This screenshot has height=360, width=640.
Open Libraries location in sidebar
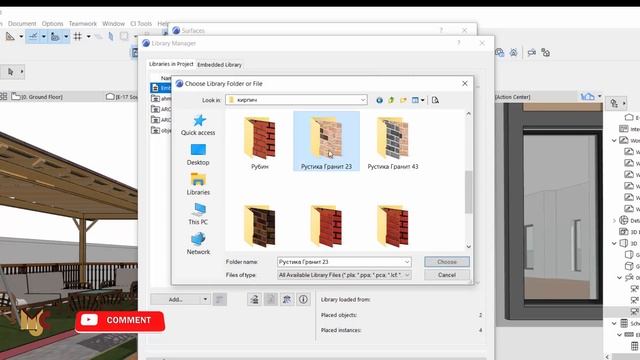click(198, 184)
